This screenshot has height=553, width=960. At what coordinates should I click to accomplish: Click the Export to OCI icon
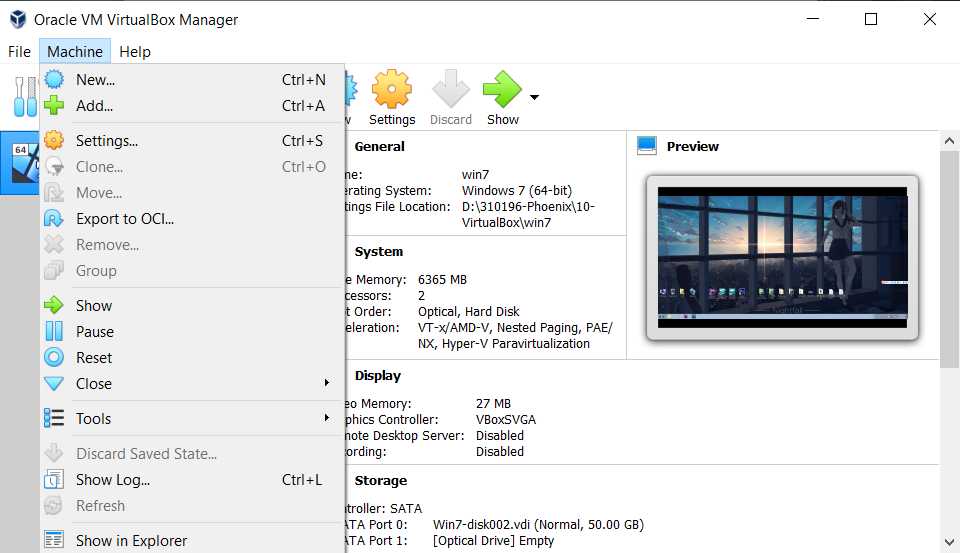(54, 219)
